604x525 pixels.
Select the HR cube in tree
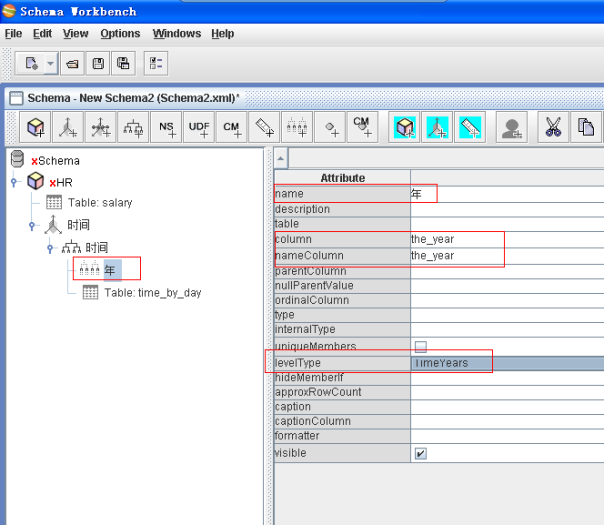(x=61, y=182)
